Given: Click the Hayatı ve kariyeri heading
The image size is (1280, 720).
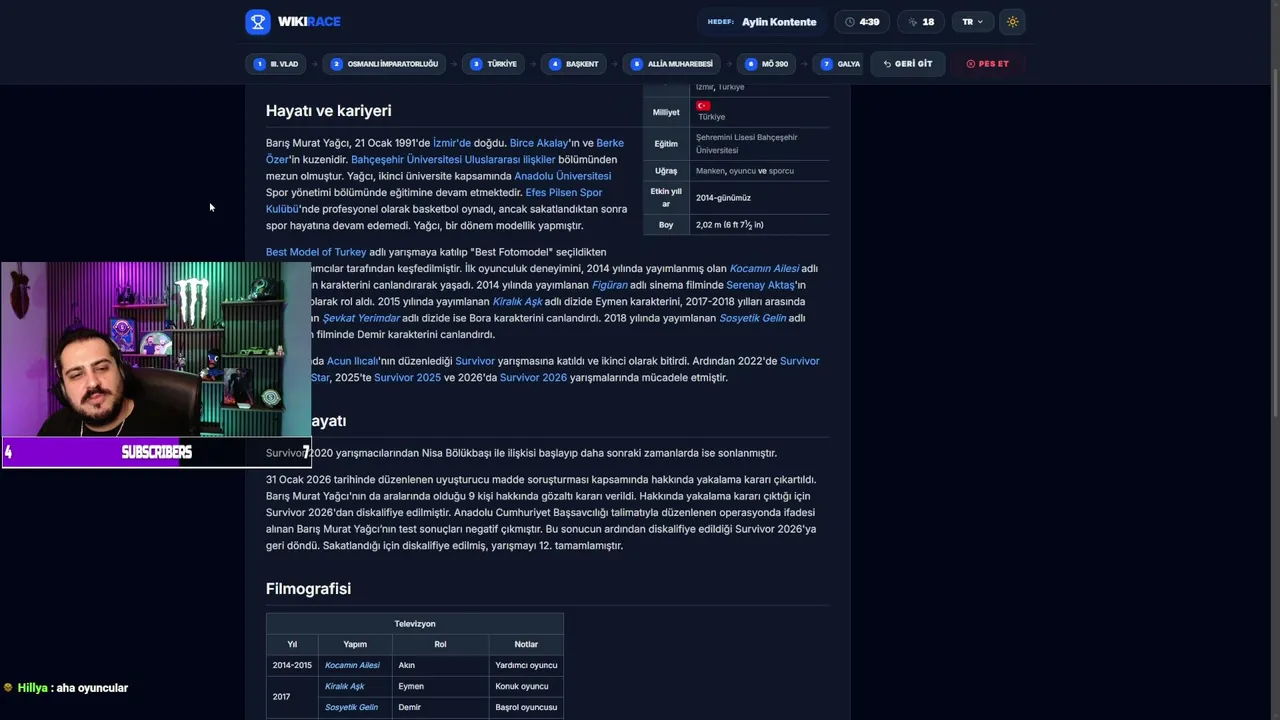Looking at the screenshot, I should tap(328, 111).
